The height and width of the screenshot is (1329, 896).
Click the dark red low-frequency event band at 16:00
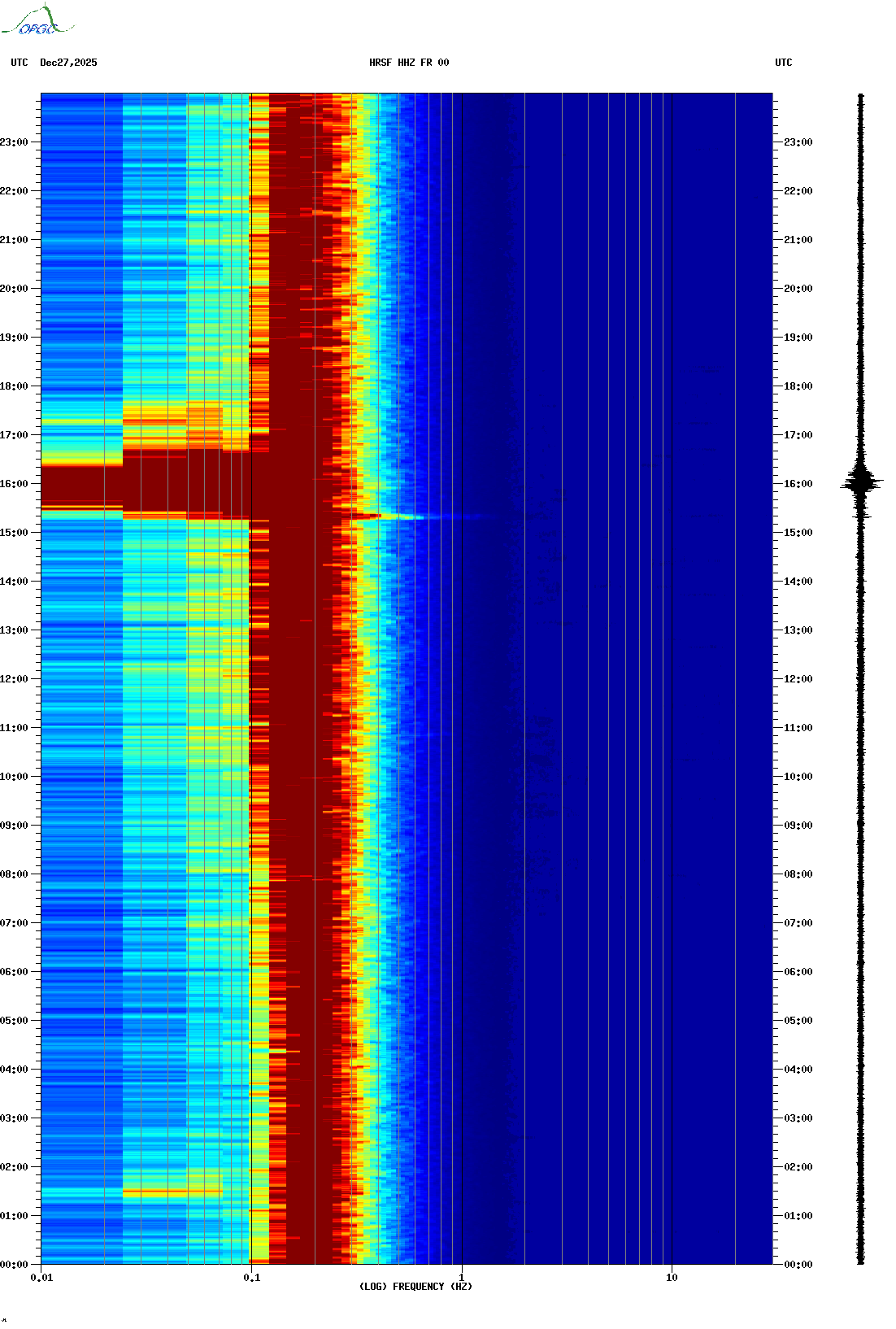pos(122,486)
